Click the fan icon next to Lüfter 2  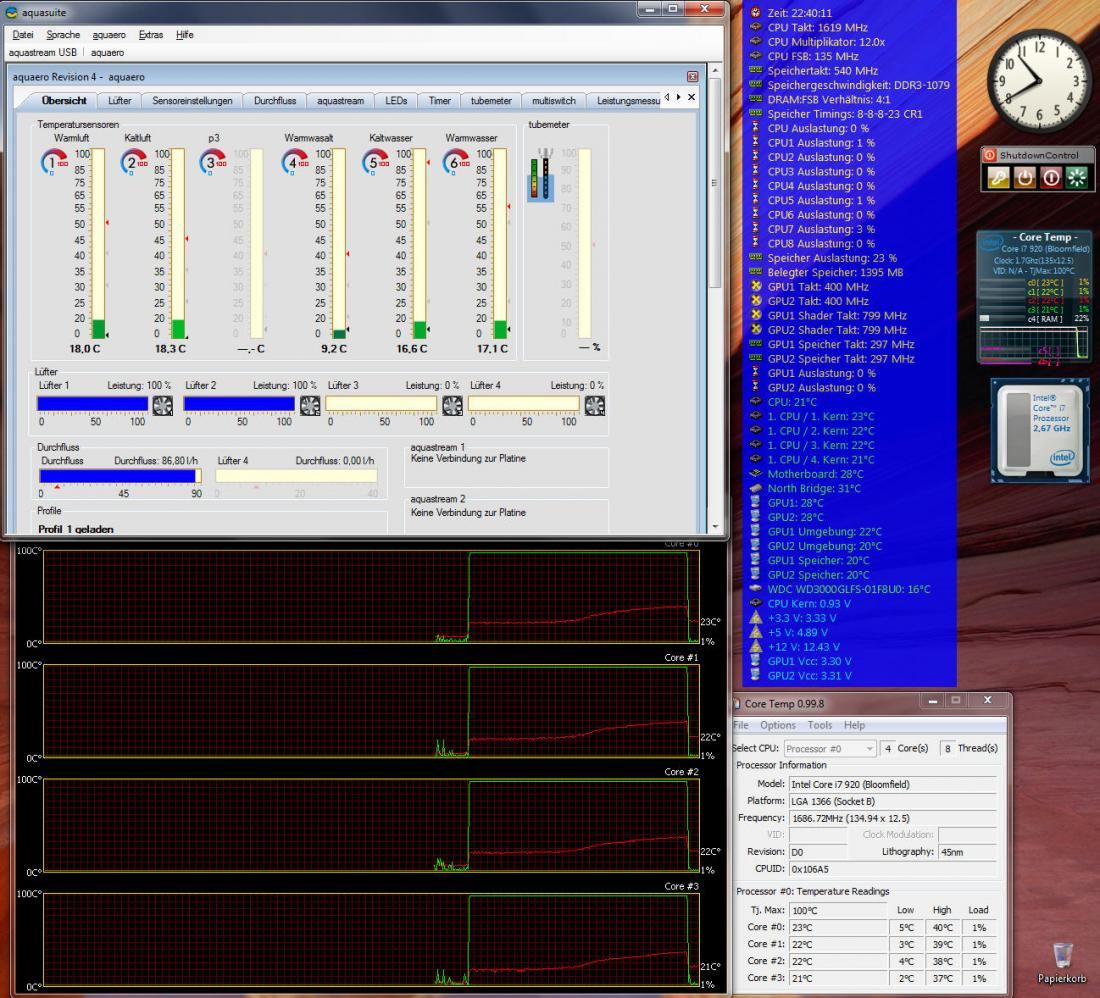(x=310, y=405)
